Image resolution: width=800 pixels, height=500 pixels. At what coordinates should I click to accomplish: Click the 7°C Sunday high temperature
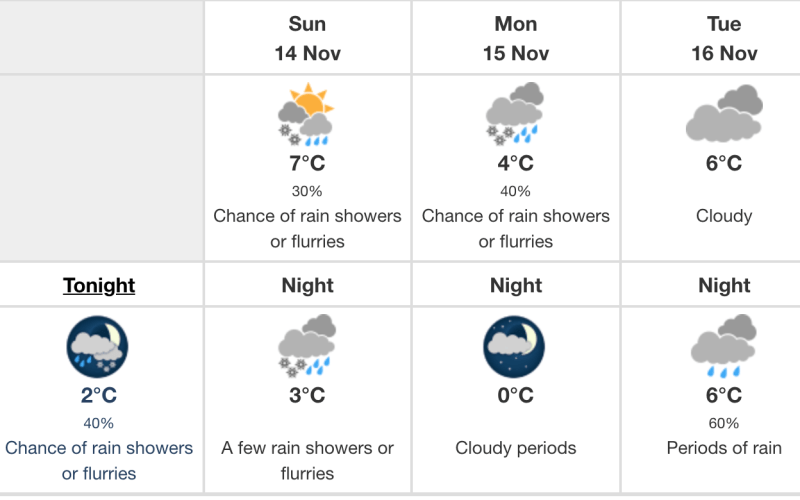307,163
